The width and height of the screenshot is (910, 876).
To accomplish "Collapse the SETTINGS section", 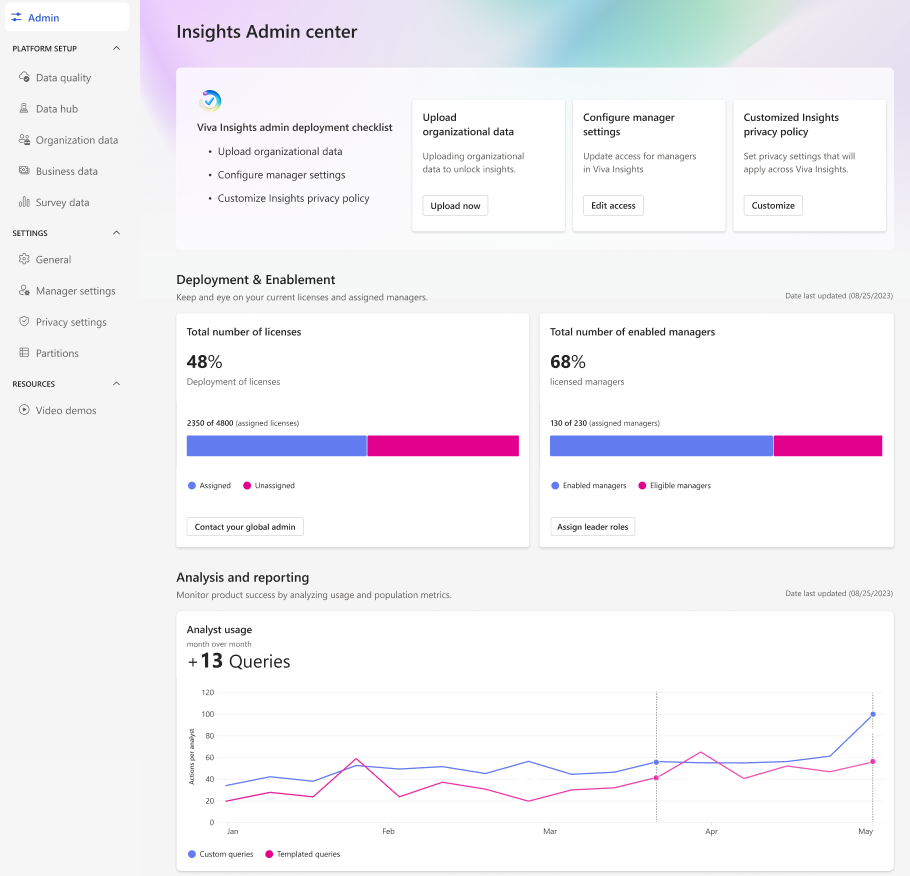I will click(116, 232).
